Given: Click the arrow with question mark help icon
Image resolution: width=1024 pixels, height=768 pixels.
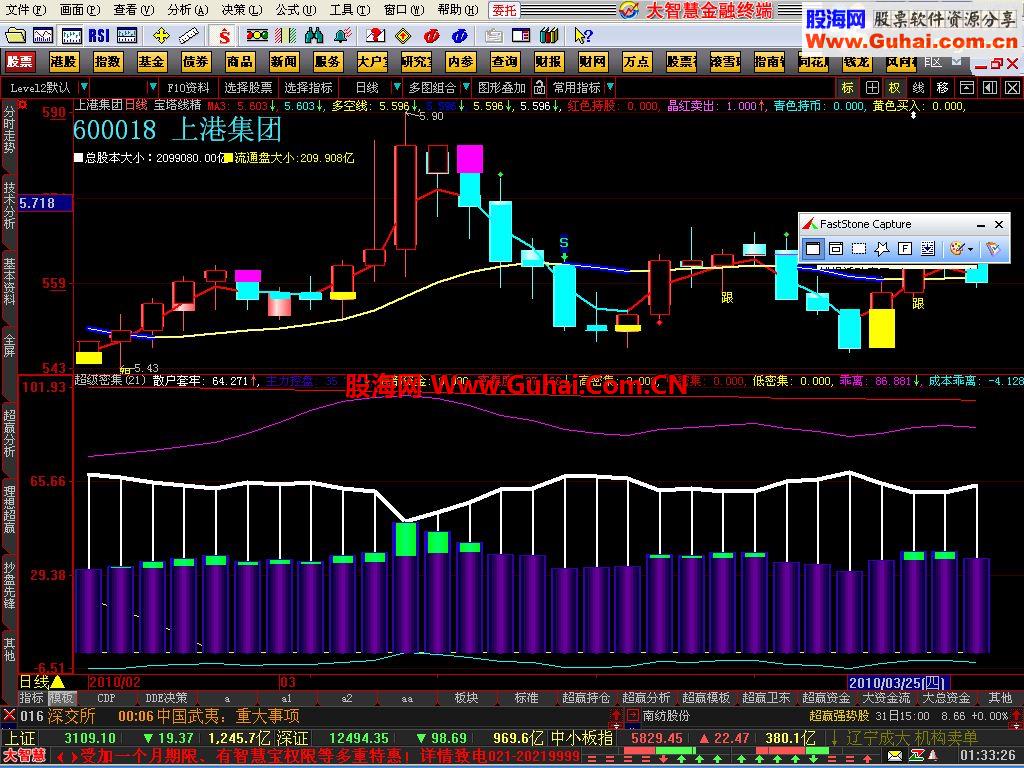Looking at the screenshot, I should point(583,35).
